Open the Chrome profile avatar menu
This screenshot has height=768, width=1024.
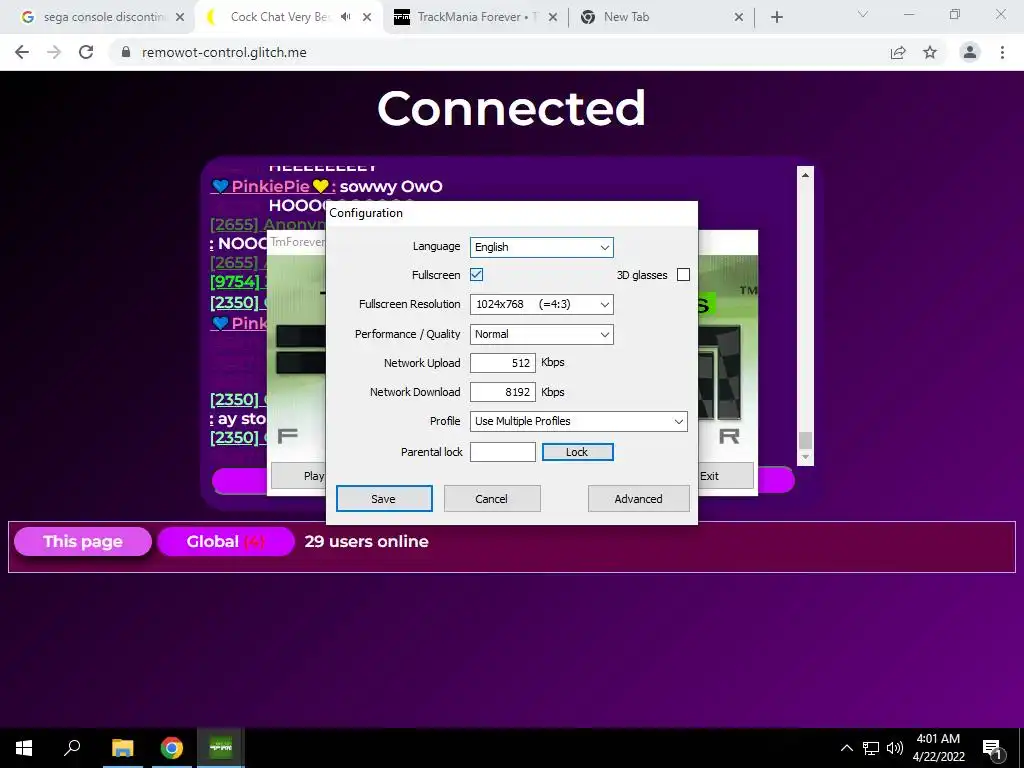(970, 52)
